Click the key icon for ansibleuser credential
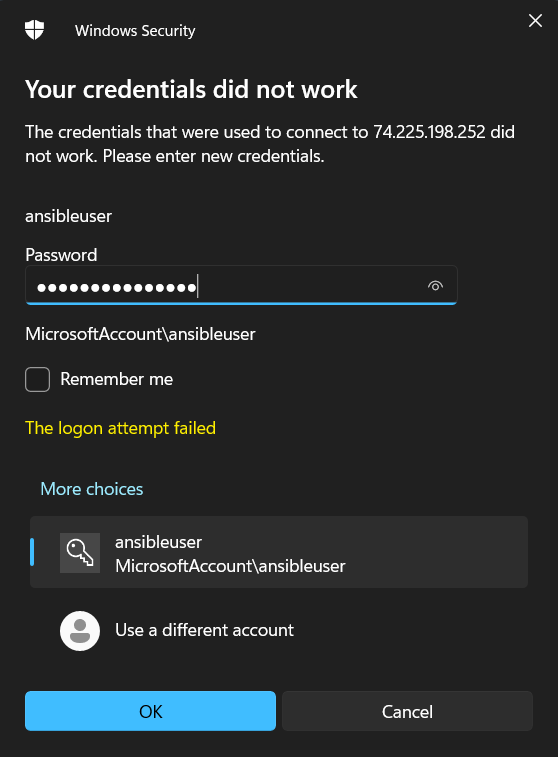Image resolution: width=558 pixels, height=757 pixels. [80, 553]
